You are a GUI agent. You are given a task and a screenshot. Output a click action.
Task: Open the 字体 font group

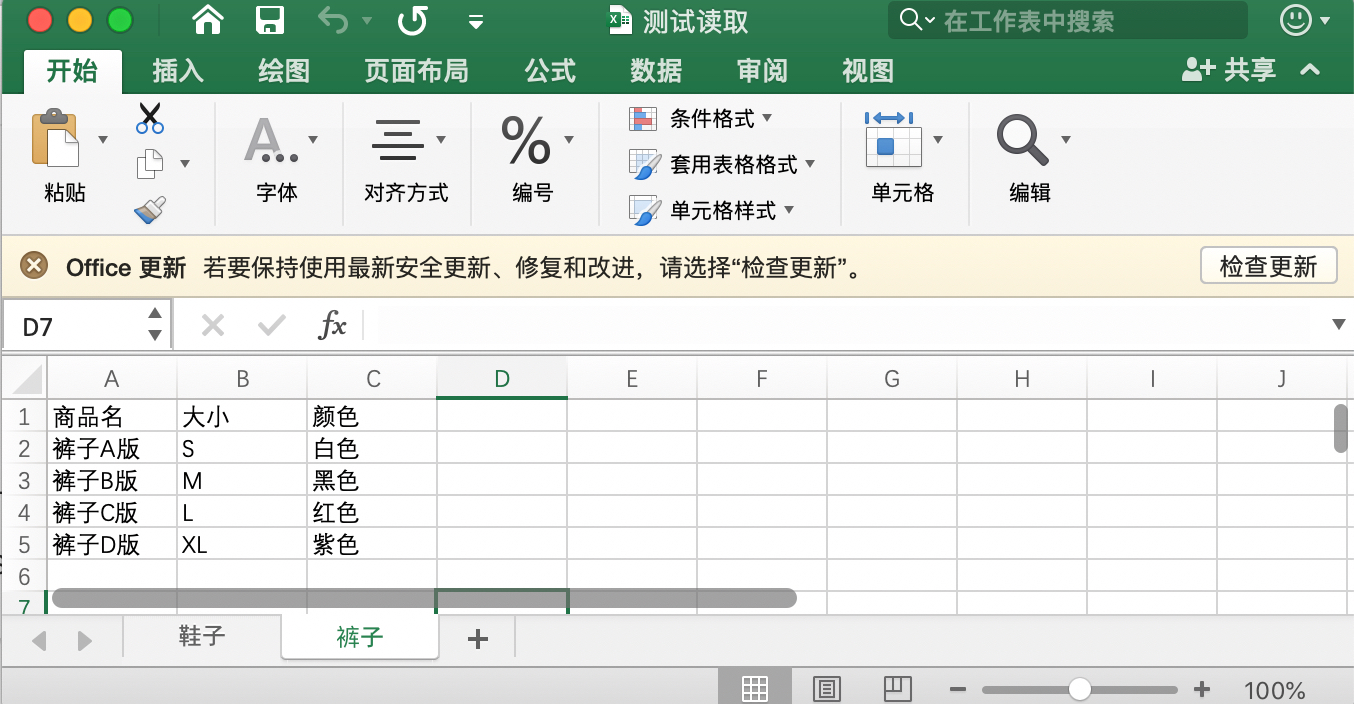click(278, 158)
